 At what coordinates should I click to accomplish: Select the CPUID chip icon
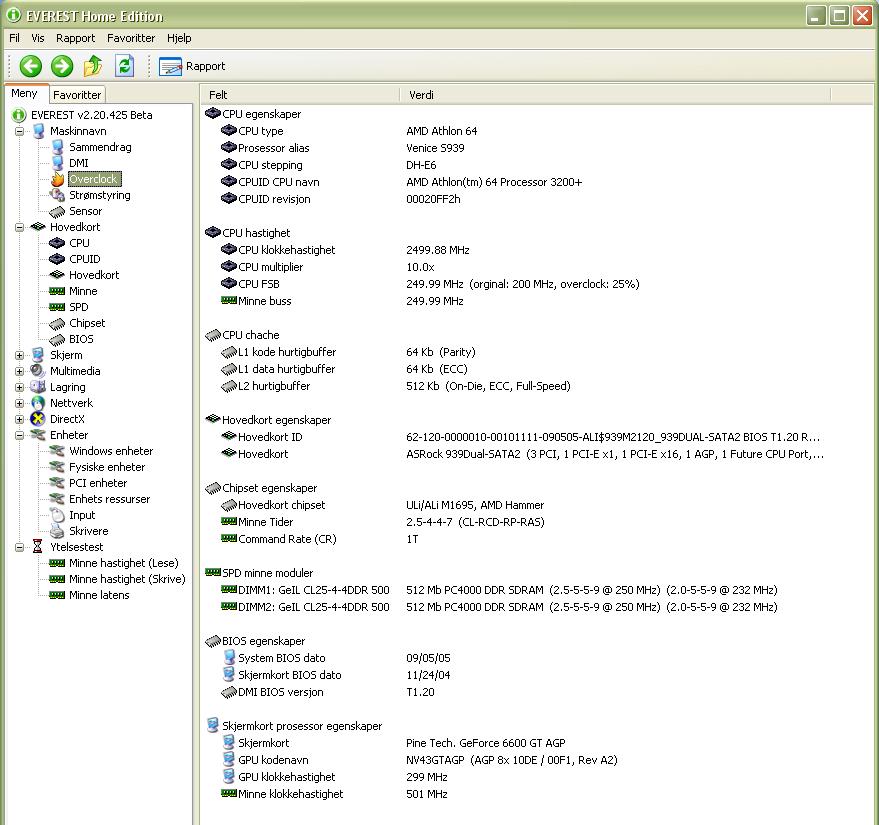pyautogui.click(x=57, y=259)
